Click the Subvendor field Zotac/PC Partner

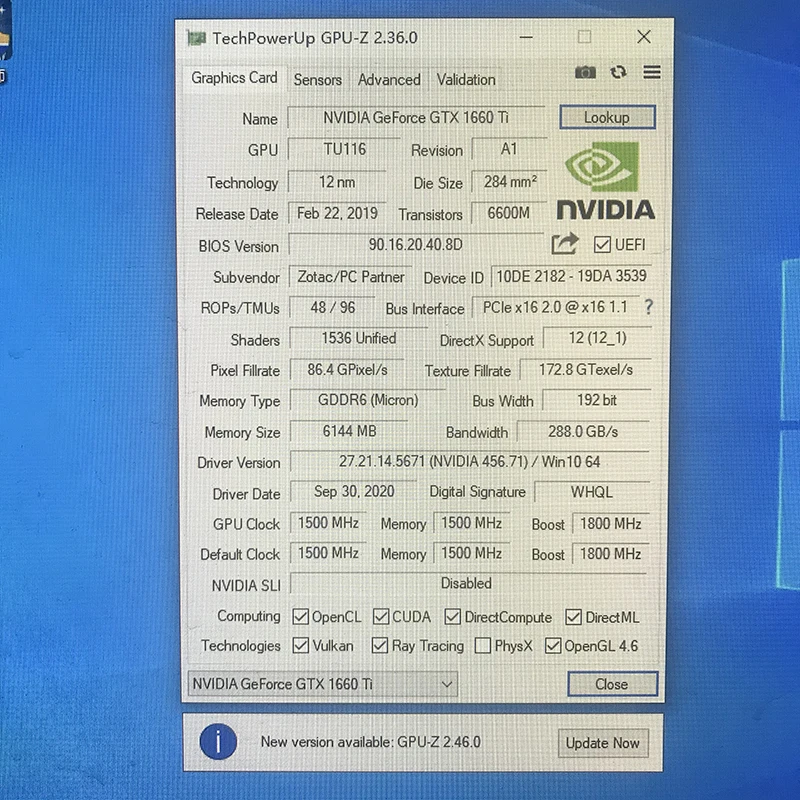coord(351,277)
